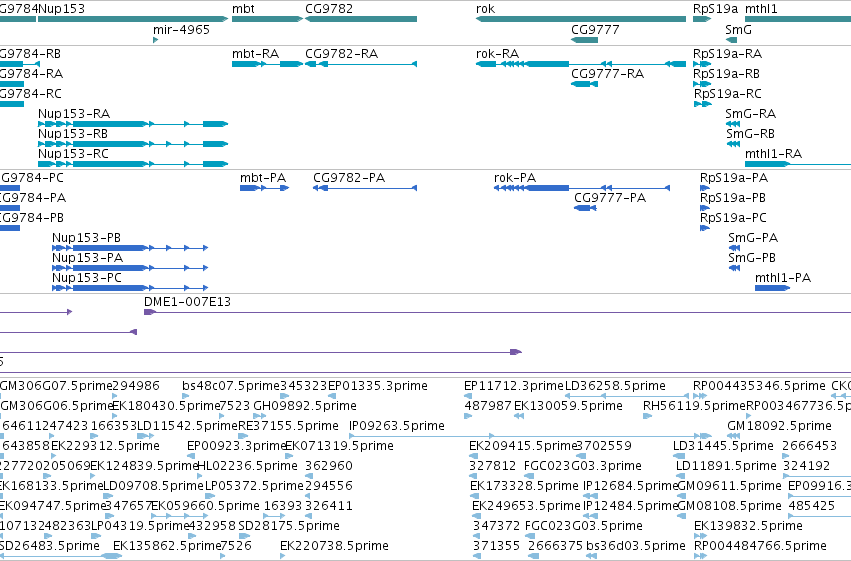Select transcript CG9782-RA
851x561 pixels.
click(341, 54)
